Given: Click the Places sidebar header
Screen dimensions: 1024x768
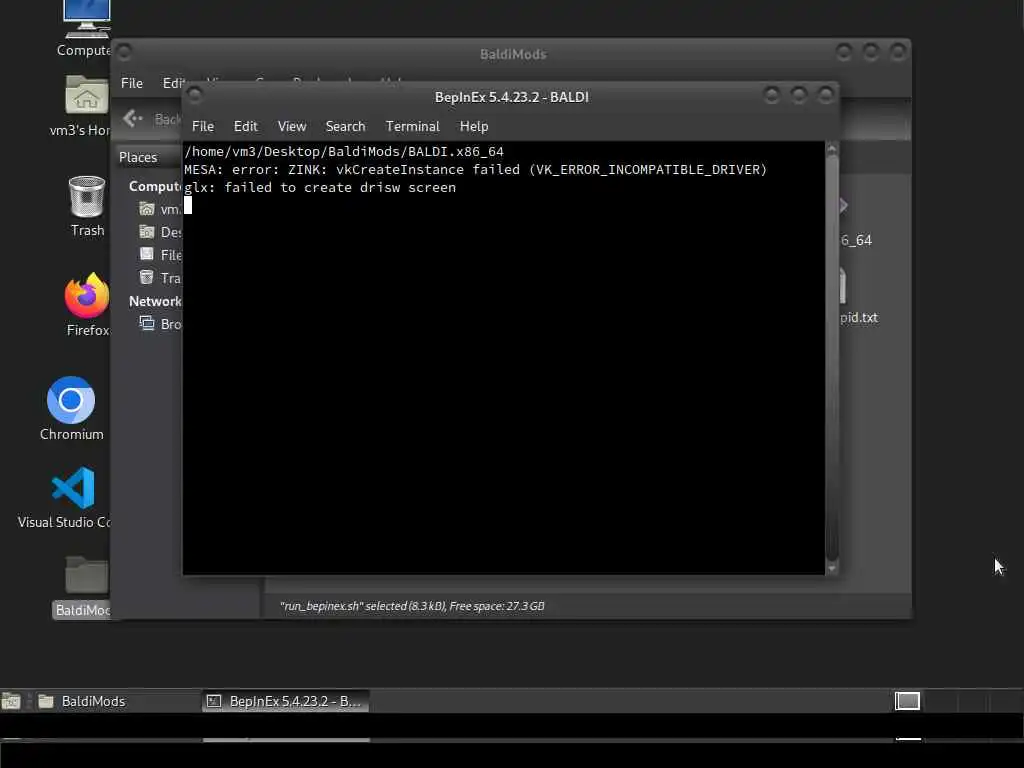Looking at the screenshot, I should (x=138, y=157).
